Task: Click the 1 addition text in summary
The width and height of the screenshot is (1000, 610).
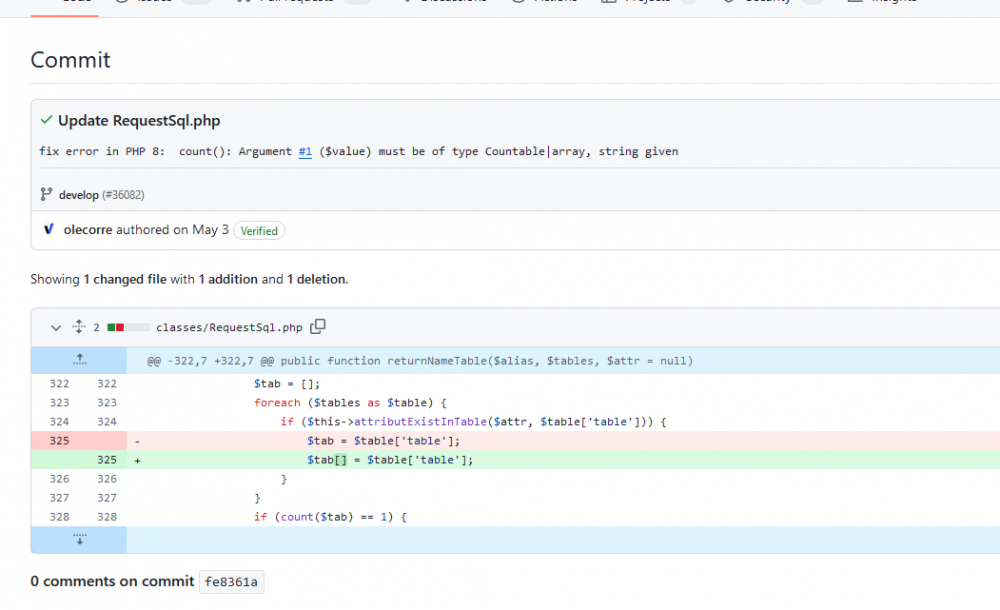Action: tap(228, 279)
